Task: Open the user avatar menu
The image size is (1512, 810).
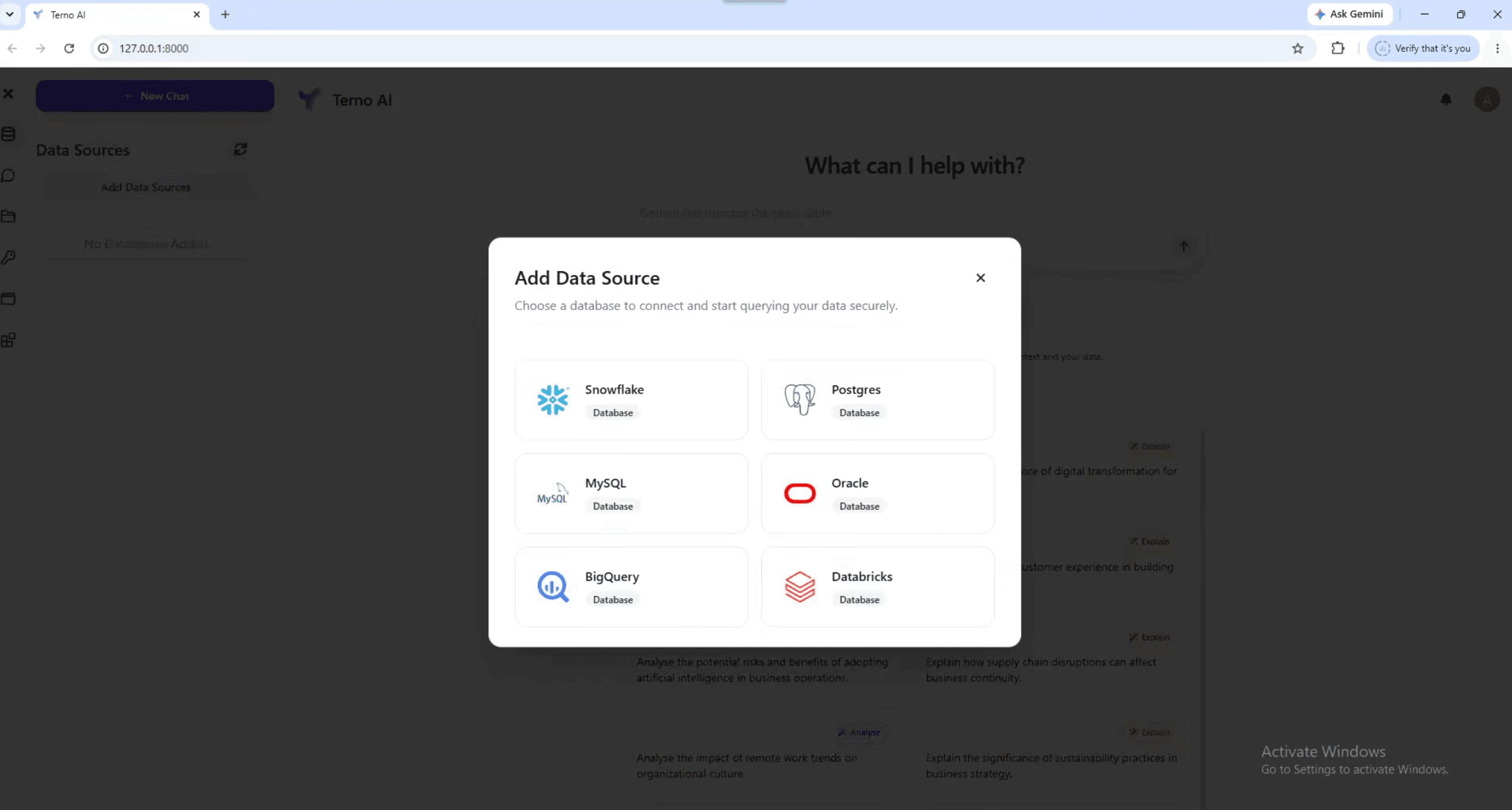Action: coord(1487,99)
